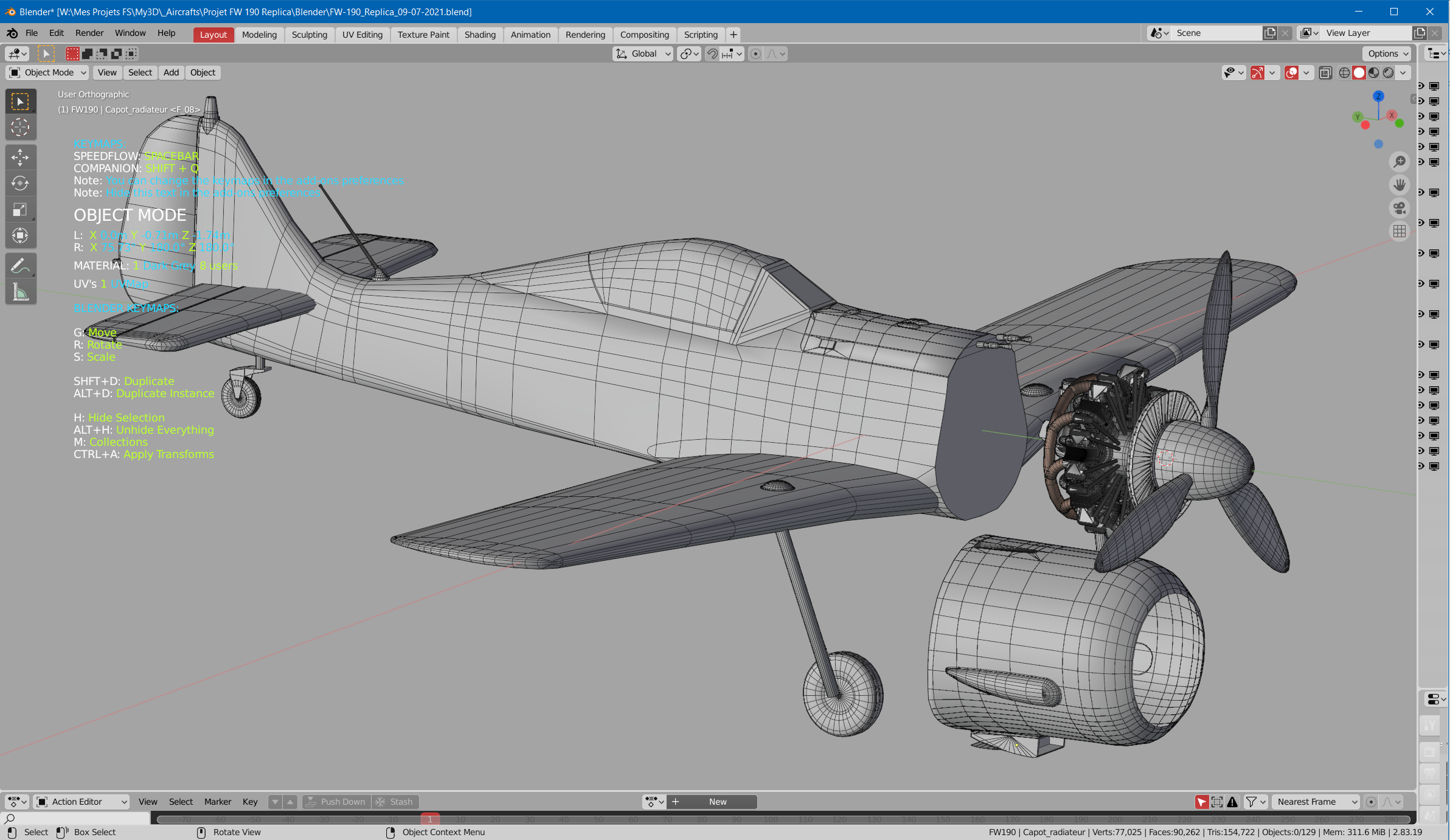
Task: Click the timeline horizontal scrollbar
Action: (783, 820)
